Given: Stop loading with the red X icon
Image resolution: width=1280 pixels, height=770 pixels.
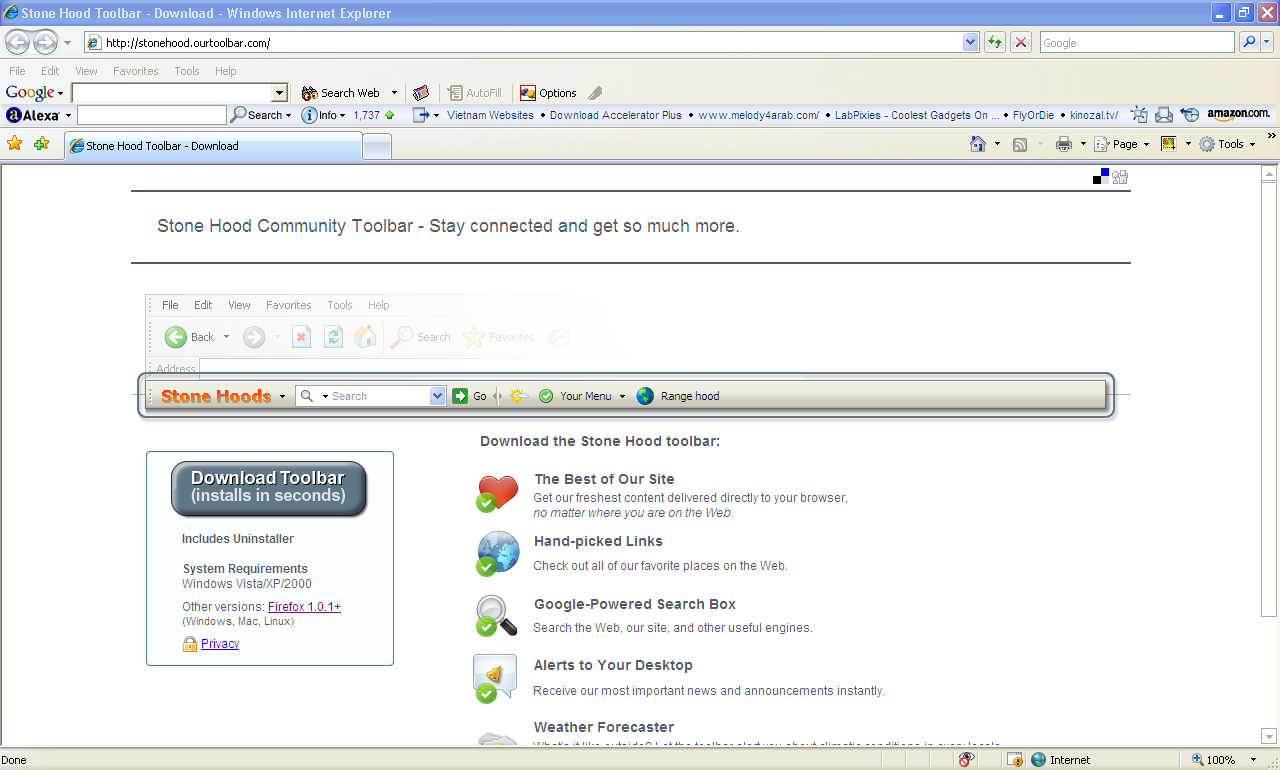Looking at the screenshot, I should coord(1020,42).
